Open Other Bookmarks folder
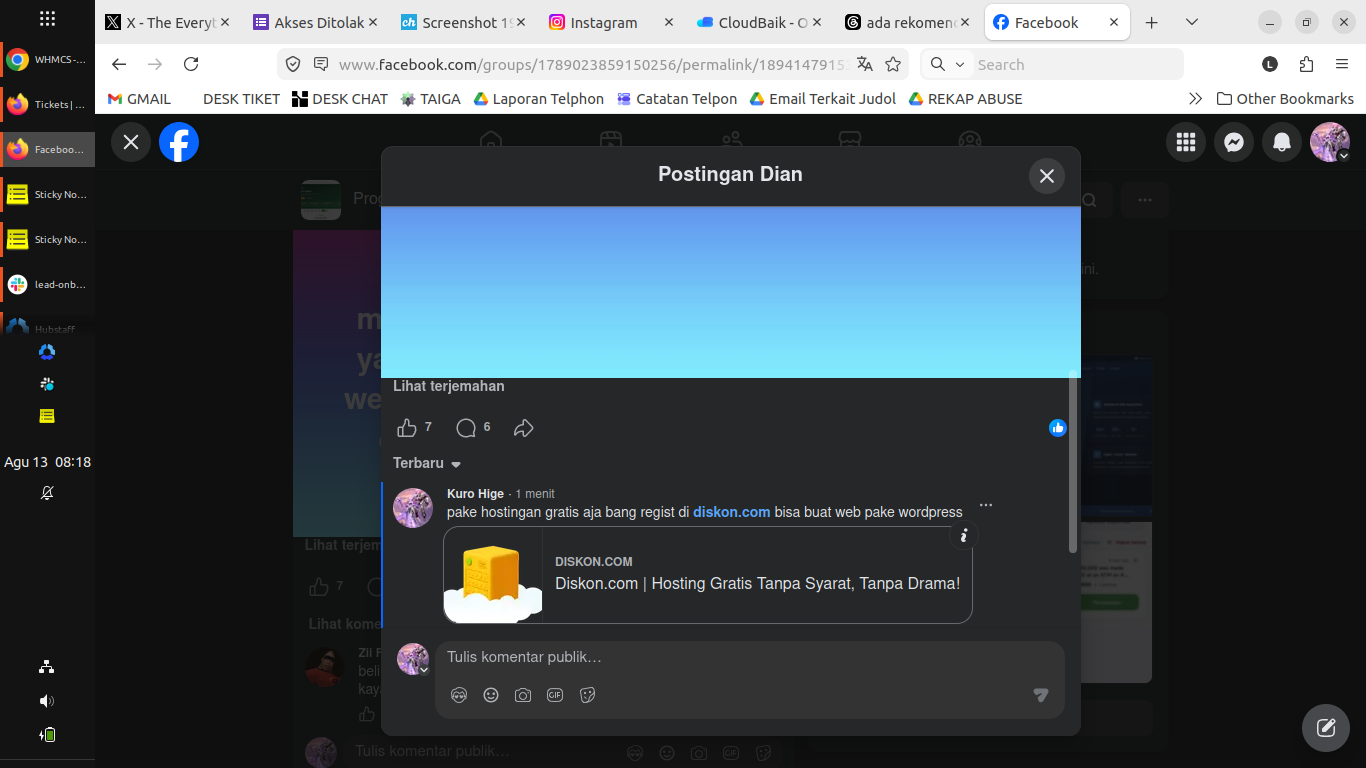 1285,99
